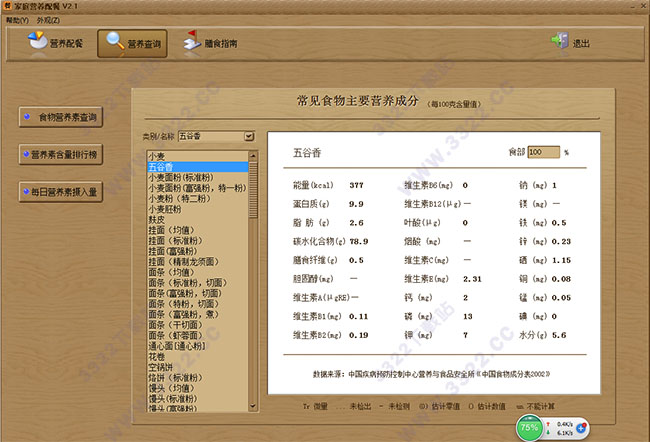650x442 pixels.
Task: Select 面条(富强粉，切面) in the list
Action: pos(197,293)
